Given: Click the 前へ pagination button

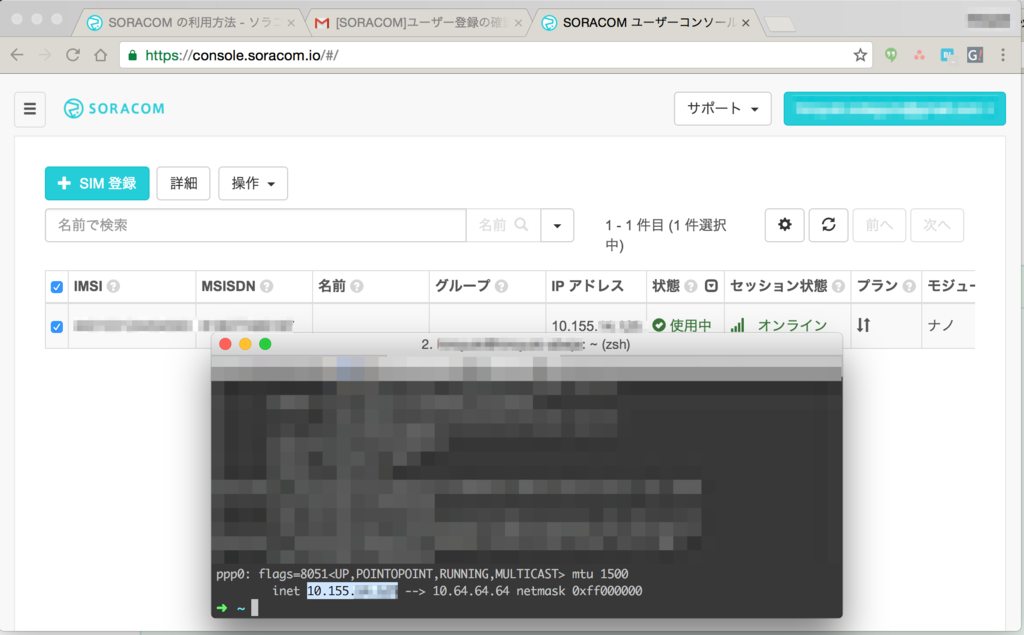Looking at the screenshot, I should tap(879, 225).
